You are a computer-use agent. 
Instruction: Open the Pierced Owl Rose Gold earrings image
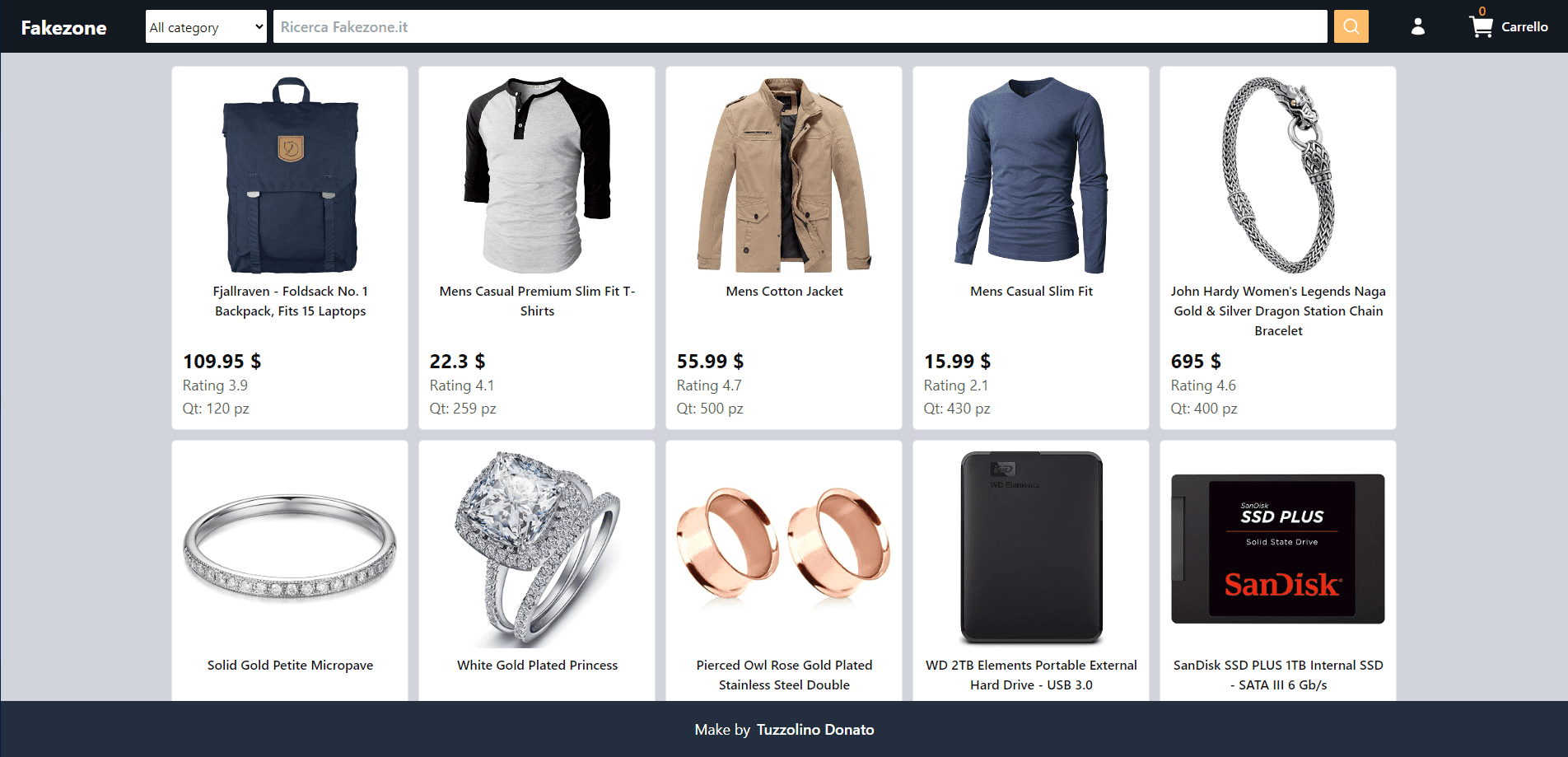point(784,544)
